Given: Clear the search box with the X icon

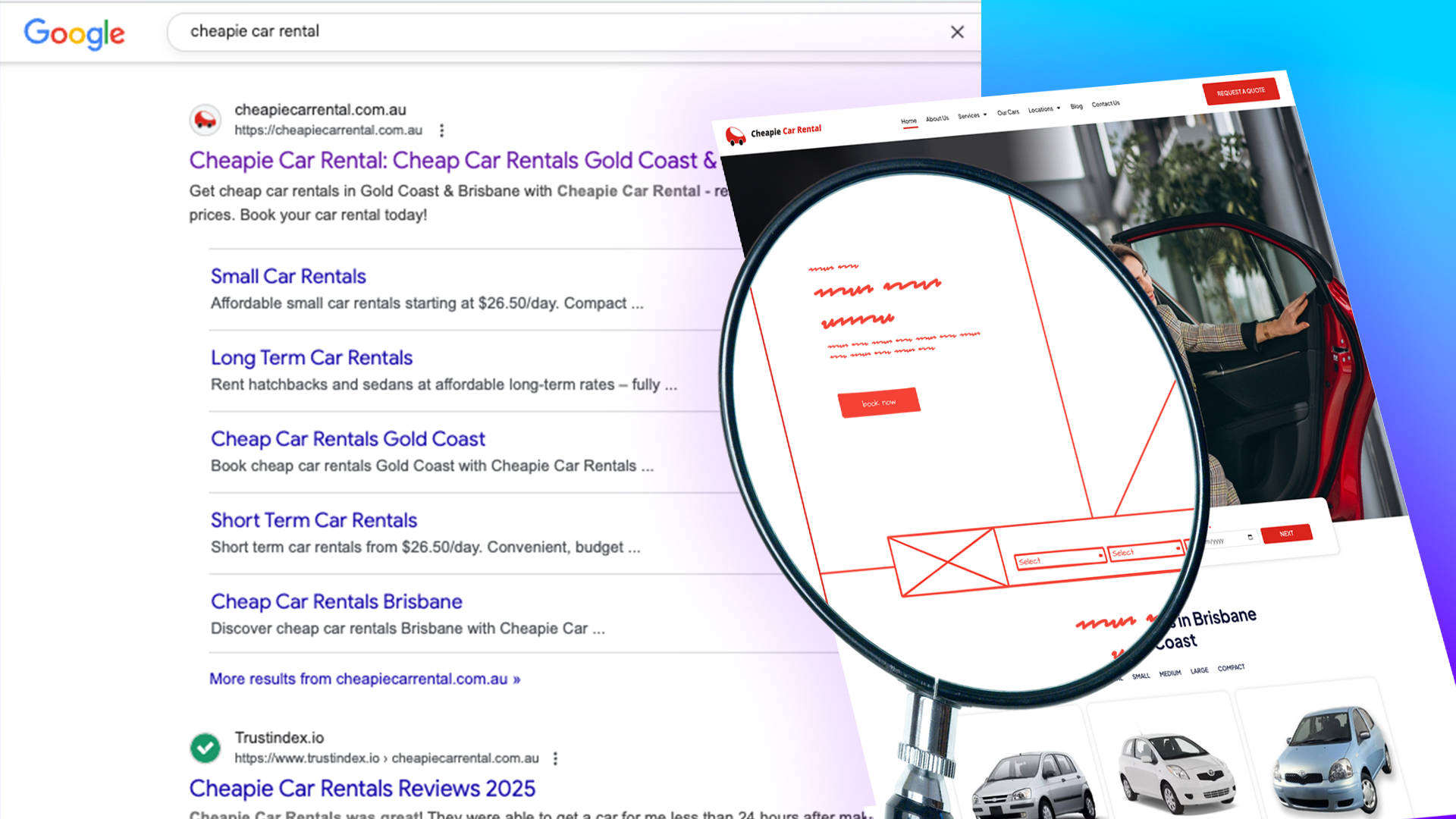Looking at the screenshot, I should (957, 32).
